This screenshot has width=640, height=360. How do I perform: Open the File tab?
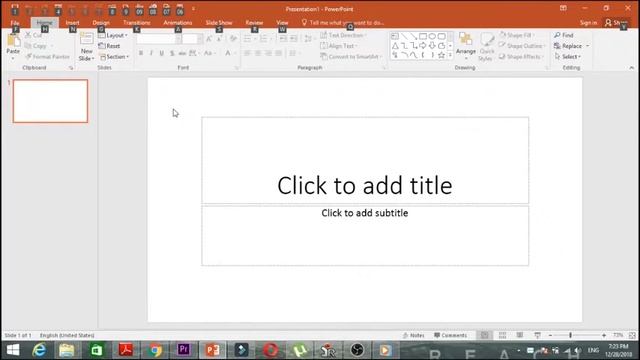[15, 23]
